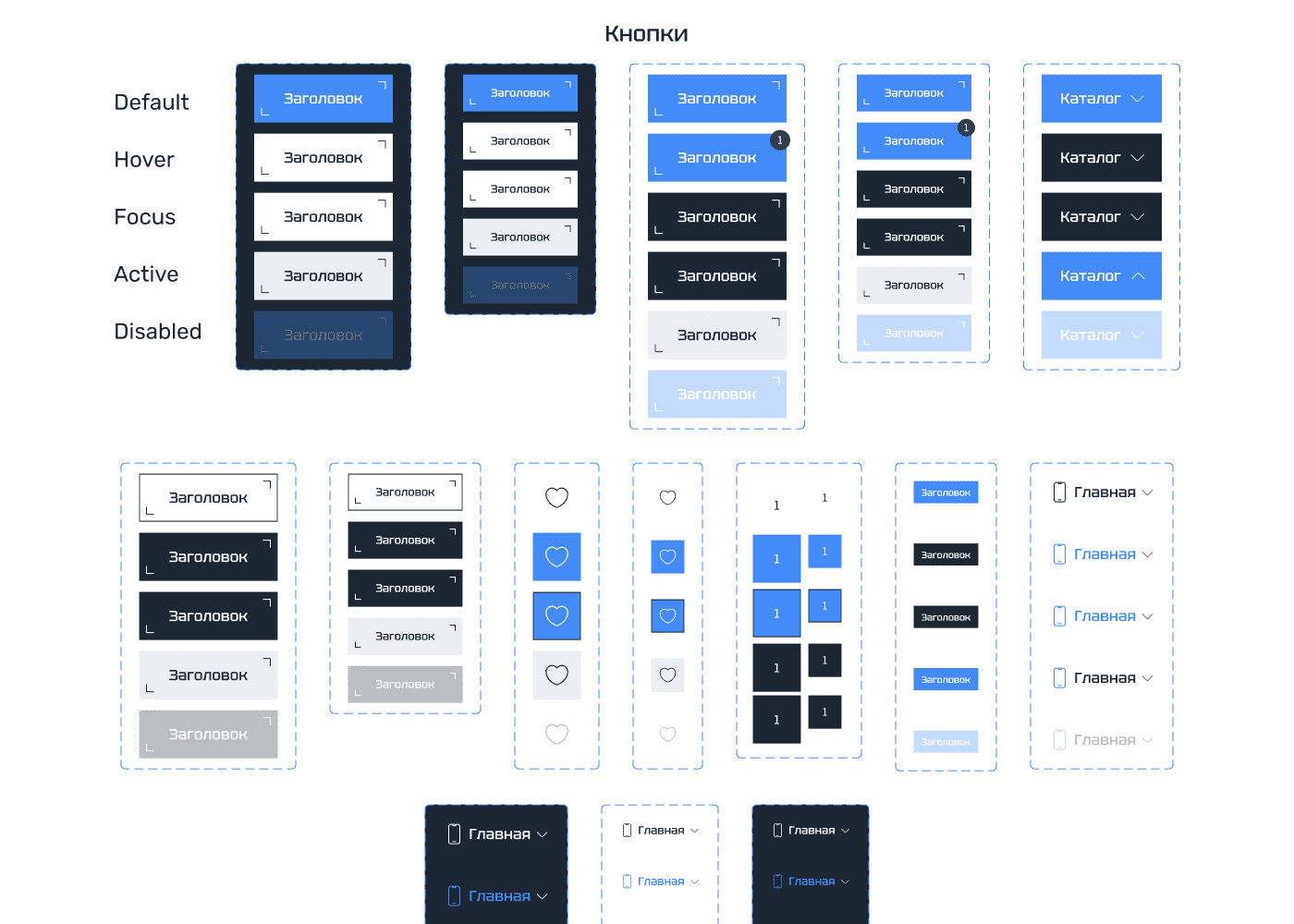
Task: Click small blue phone icon on small white panel
Action: [x=627, y=881]
